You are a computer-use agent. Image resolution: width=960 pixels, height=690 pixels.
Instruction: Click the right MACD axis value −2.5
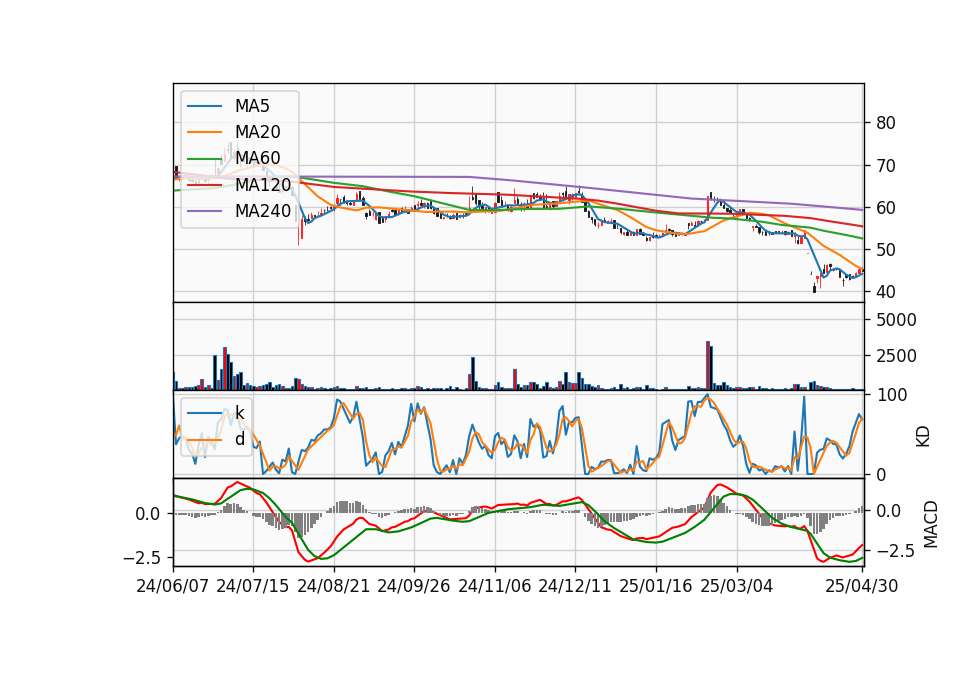point(895,552)
